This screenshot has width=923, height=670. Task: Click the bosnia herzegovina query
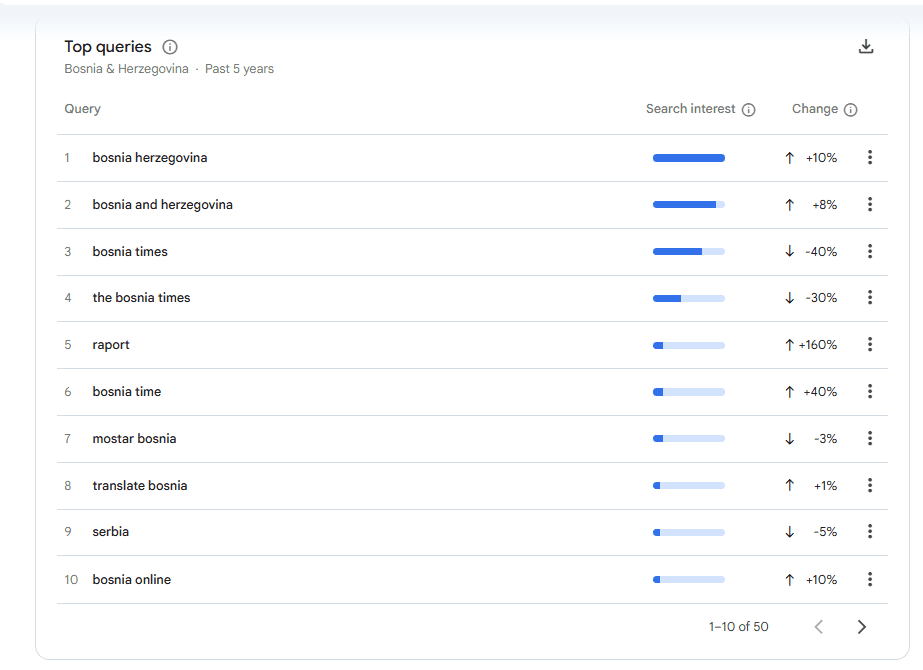150,158
